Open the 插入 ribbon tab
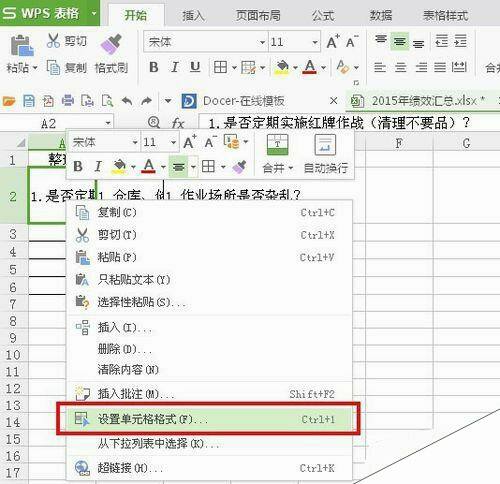The width and height of the screenshot is (500, 484). (193, 15)
